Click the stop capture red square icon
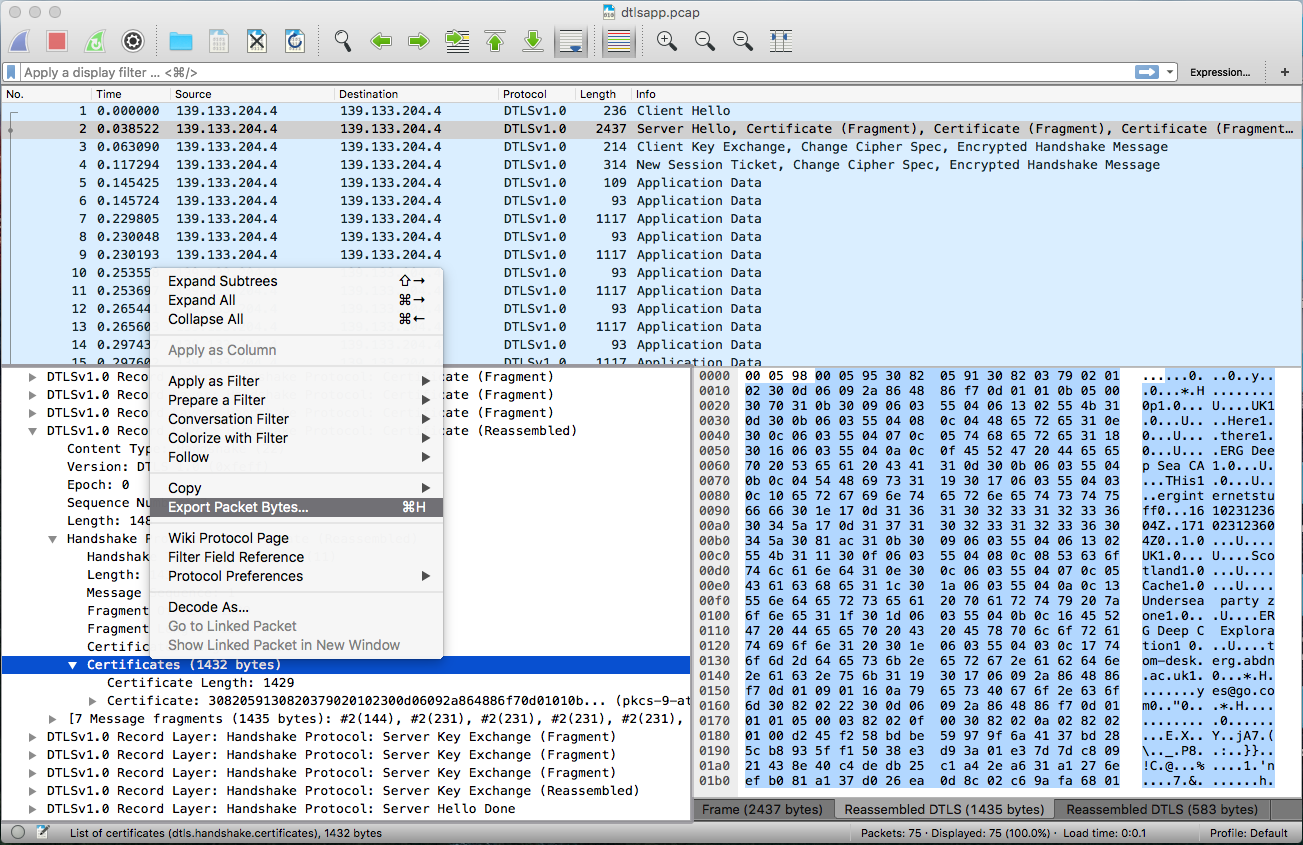 57,41
